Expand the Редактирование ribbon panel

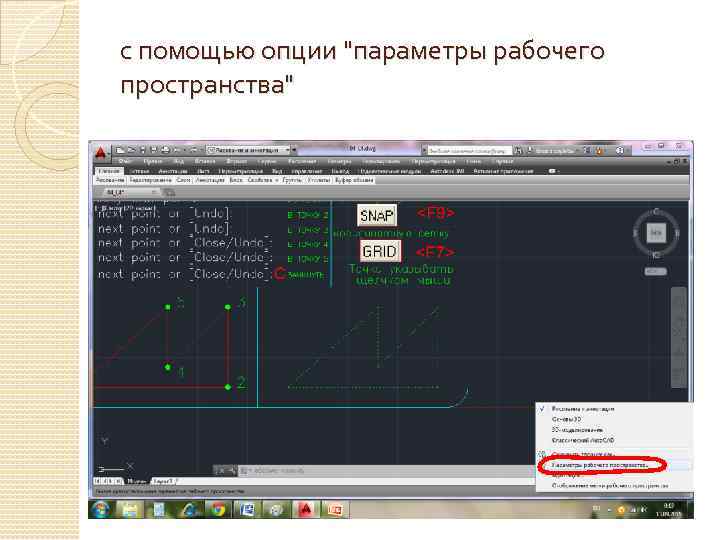tap(151, 180)
